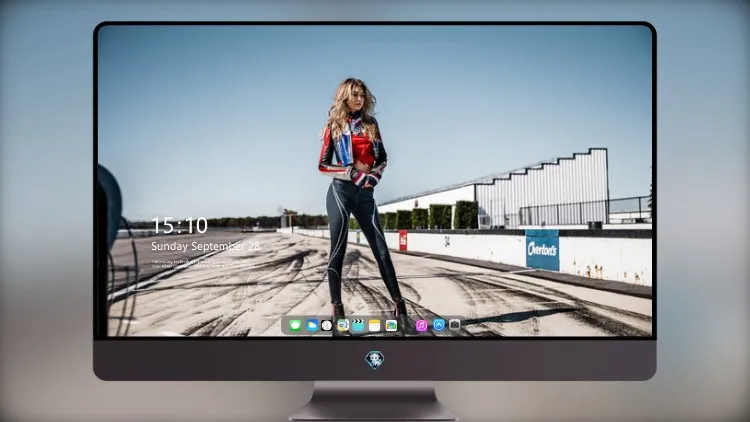This screenshot has width=750, height=422.
Task: Open the Clock app in the dock
Action: 327,326
